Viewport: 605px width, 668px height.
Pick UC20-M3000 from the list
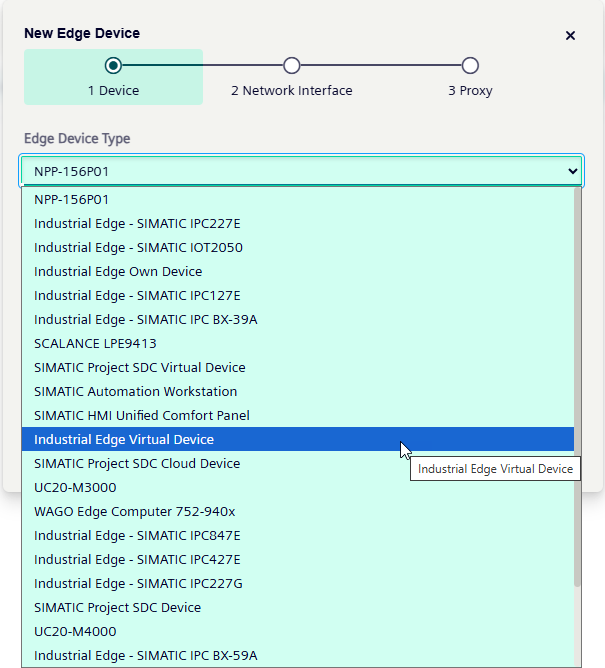coord(298,487)
